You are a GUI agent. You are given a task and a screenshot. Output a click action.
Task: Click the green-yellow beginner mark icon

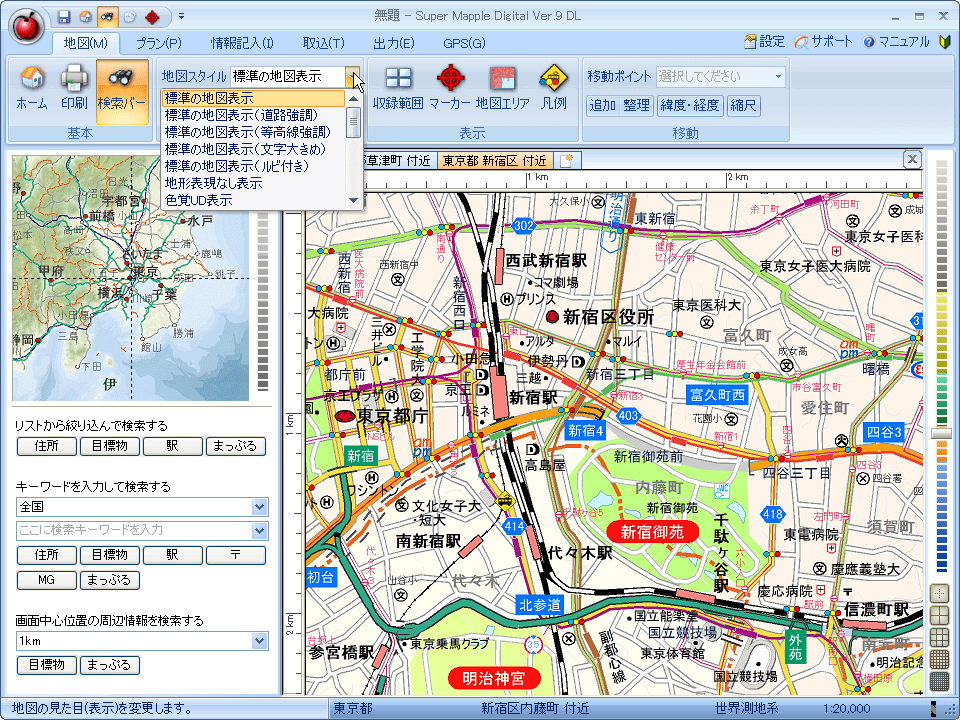(945, 42)
